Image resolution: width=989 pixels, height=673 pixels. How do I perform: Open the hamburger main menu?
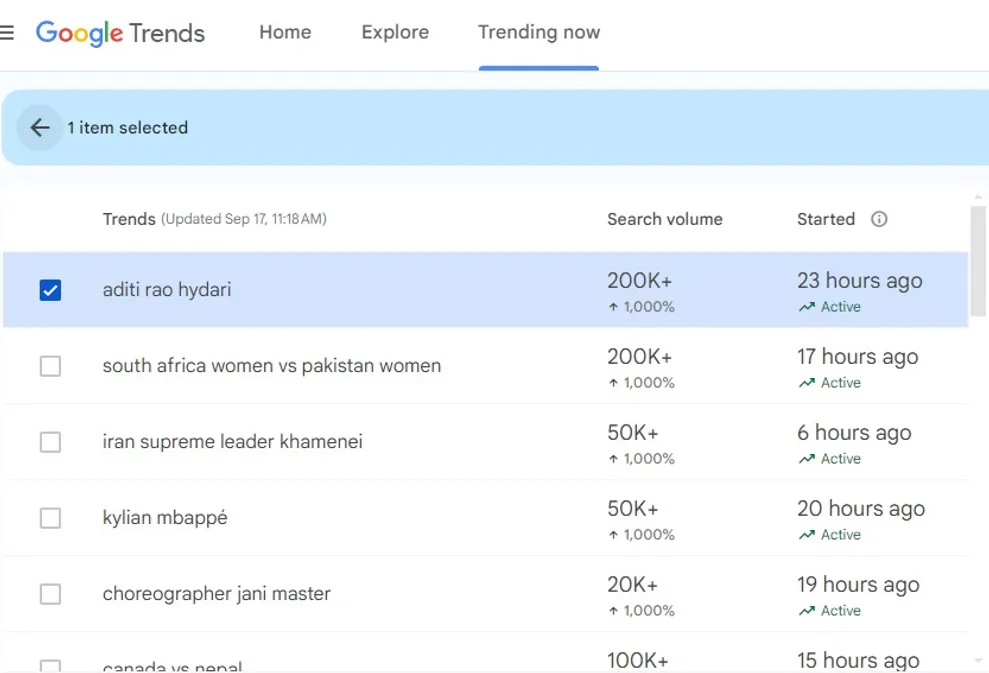point(7,32)
